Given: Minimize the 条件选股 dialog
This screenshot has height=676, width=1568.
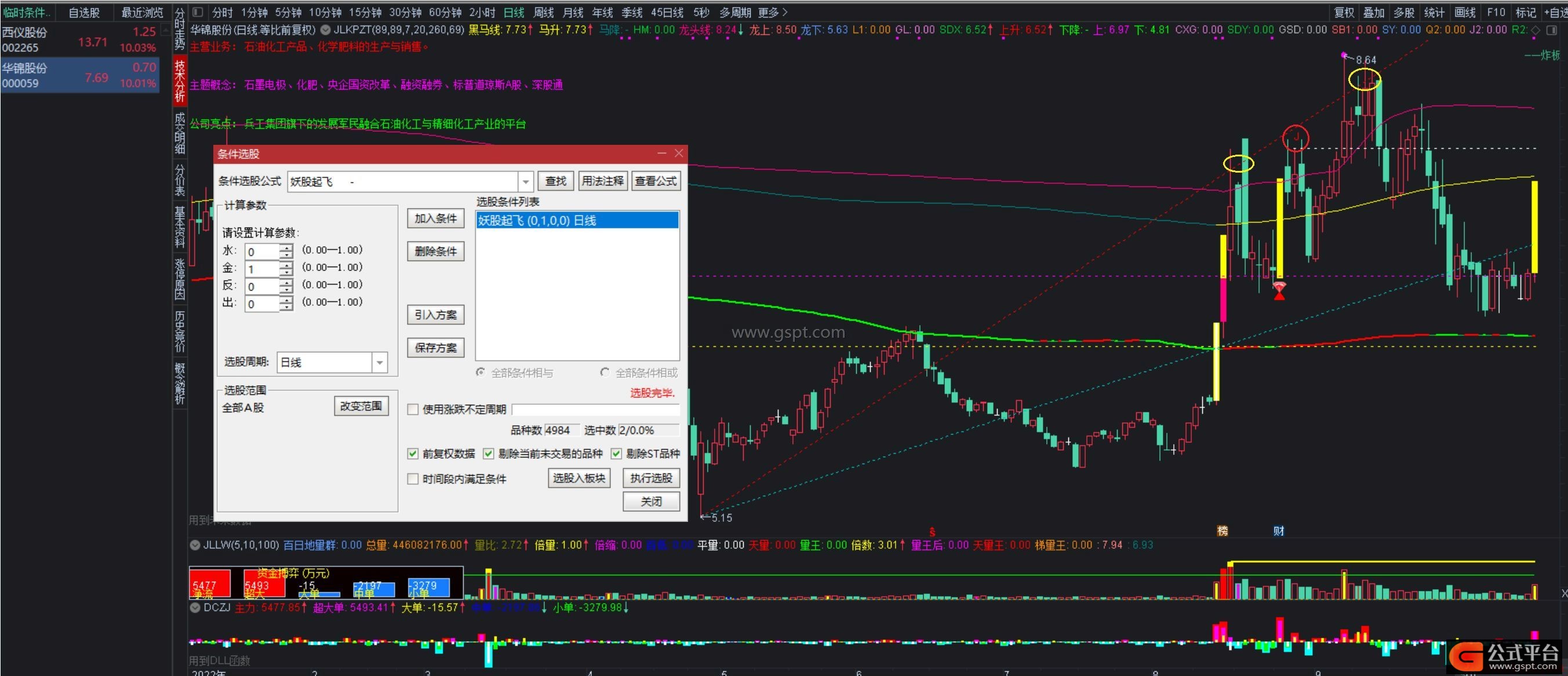Looking at the screenshot, I should [x=662, y=154].
